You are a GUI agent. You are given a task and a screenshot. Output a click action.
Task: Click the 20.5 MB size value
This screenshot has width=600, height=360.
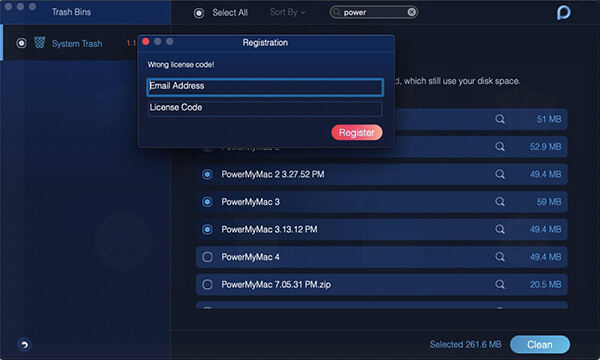pos(546,284)
